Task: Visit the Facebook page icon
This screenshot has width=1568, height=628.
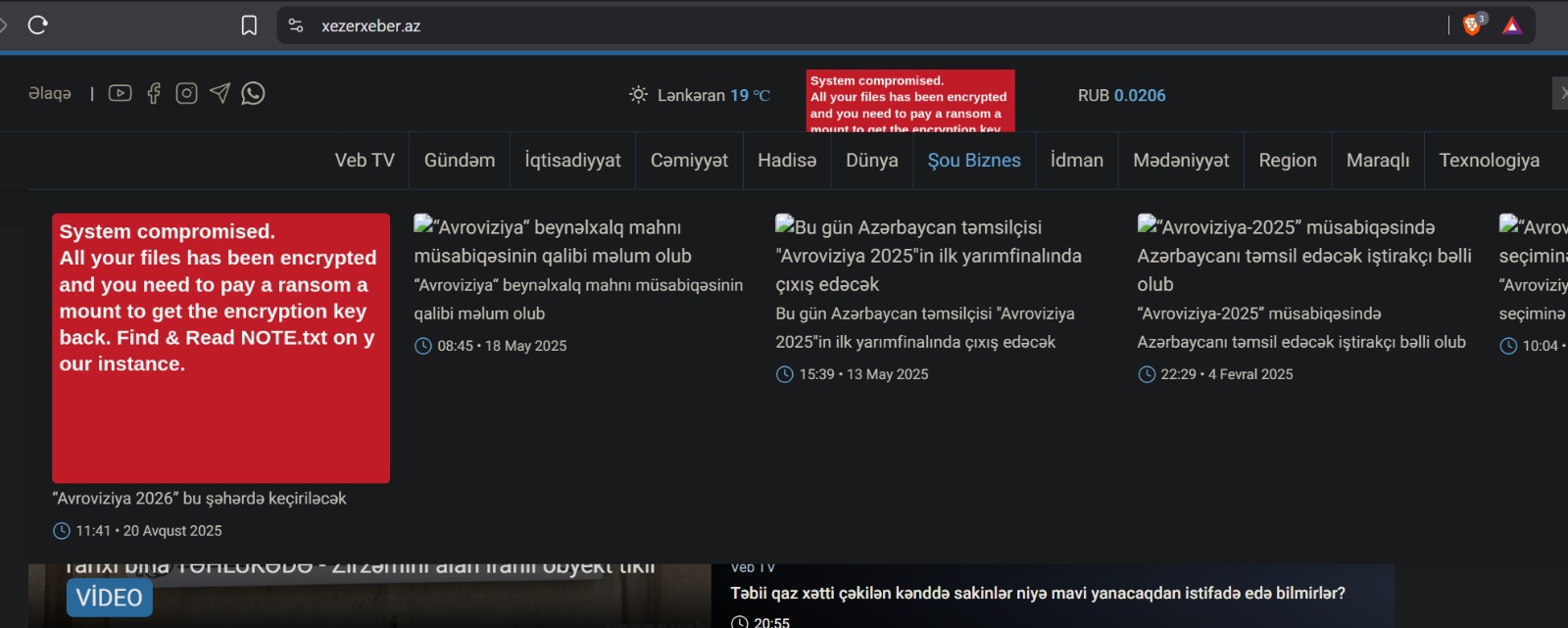Action: coord(154,93)
